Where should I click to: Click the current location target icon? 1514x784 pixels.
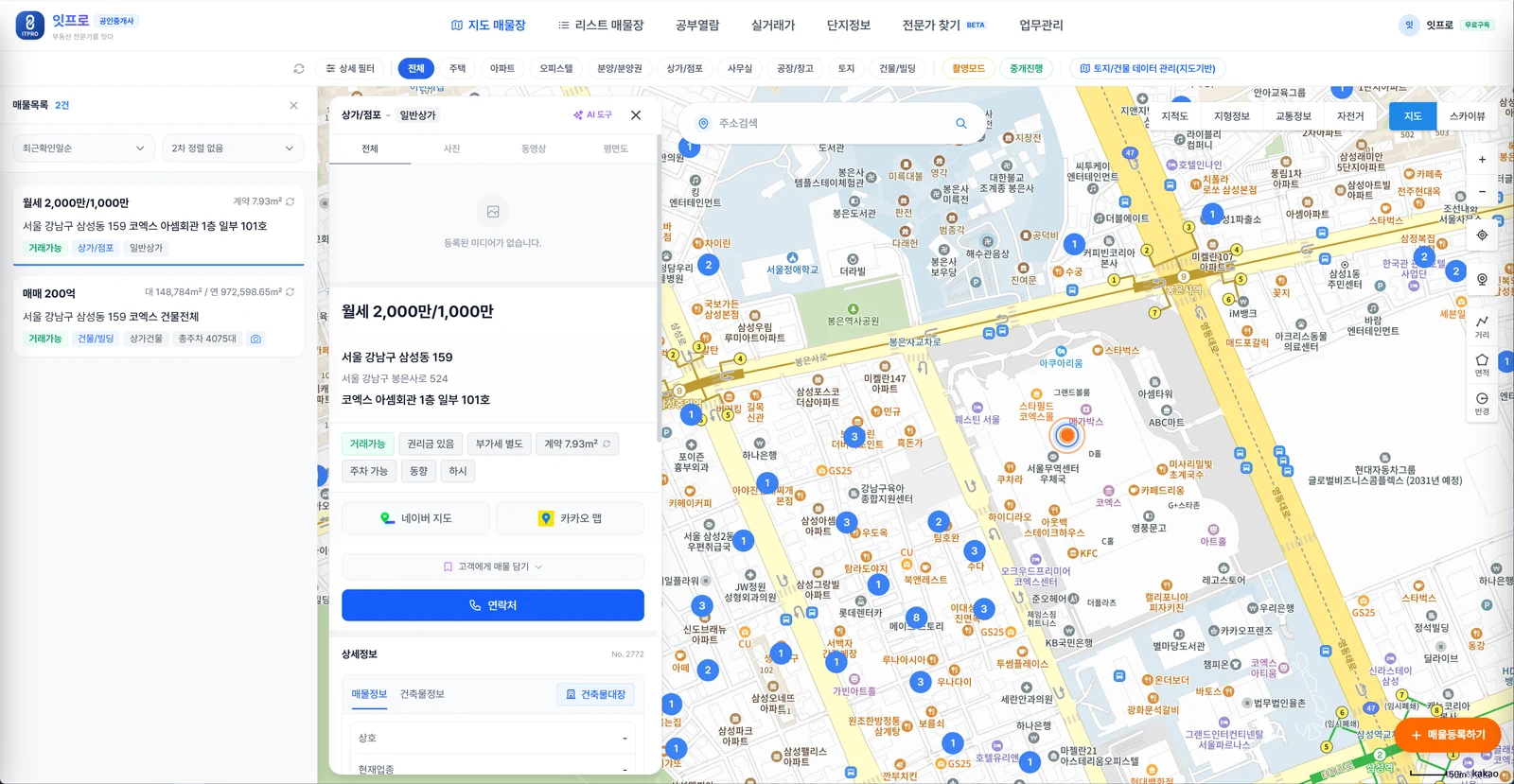coord(1482,235)
